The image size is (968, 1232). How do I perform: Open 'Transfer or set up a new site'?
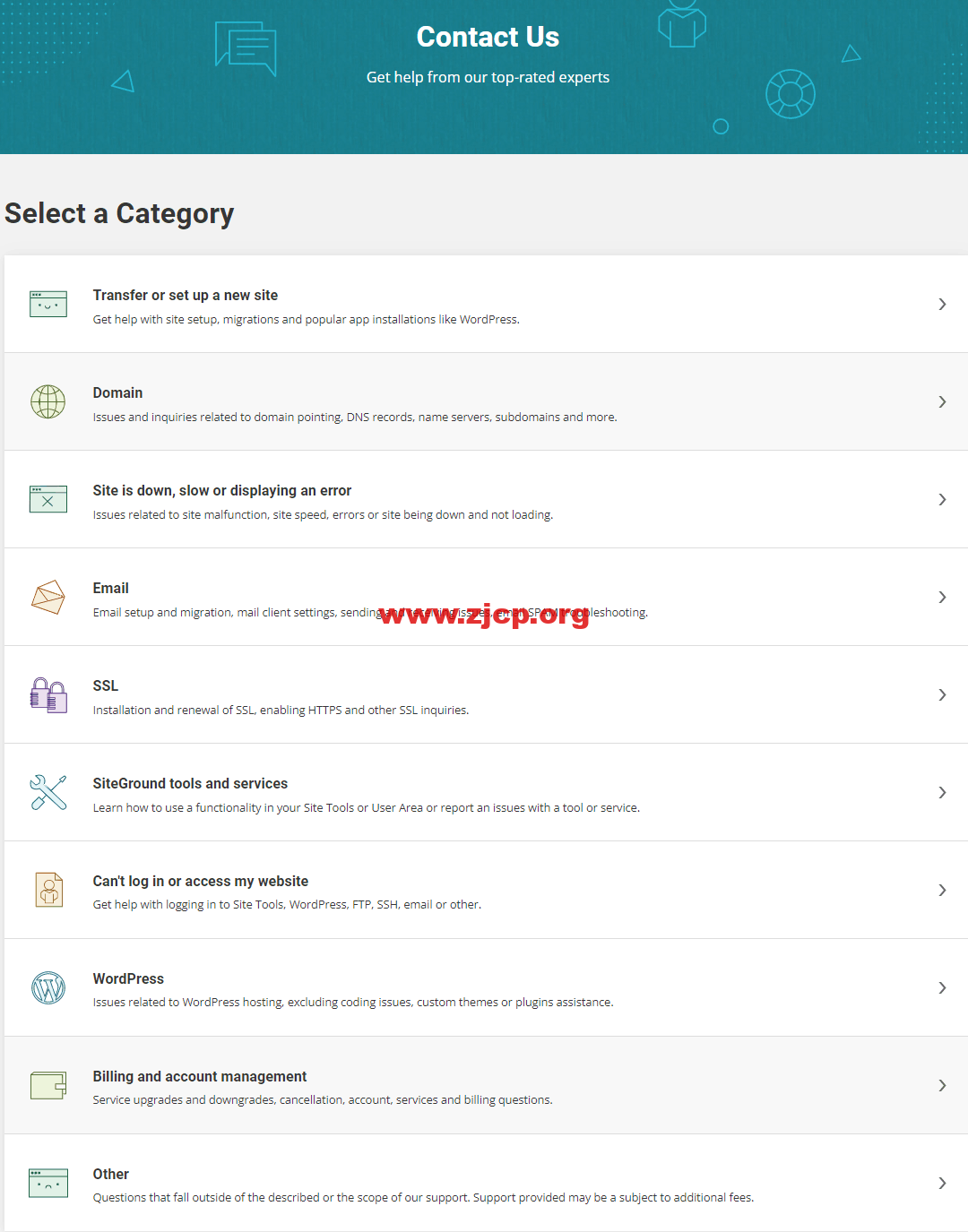click(x=186, y=295)
